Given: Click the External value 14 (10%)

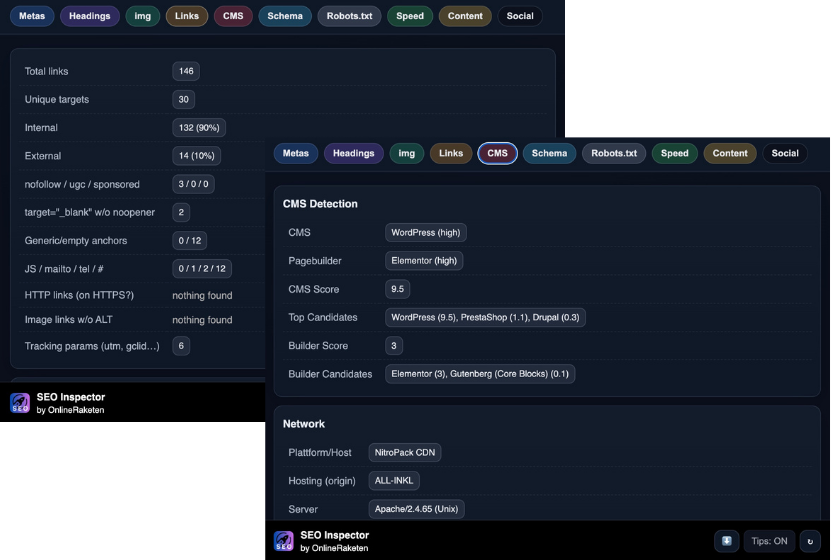Looking at the screenshot, I should point(197,156).
